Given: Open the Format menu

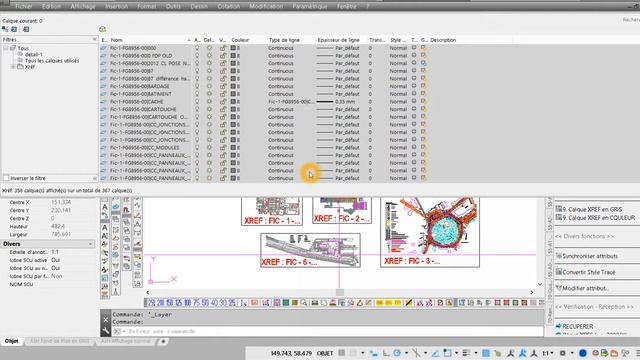Looking at the screenshot, I should click(147, 7).
